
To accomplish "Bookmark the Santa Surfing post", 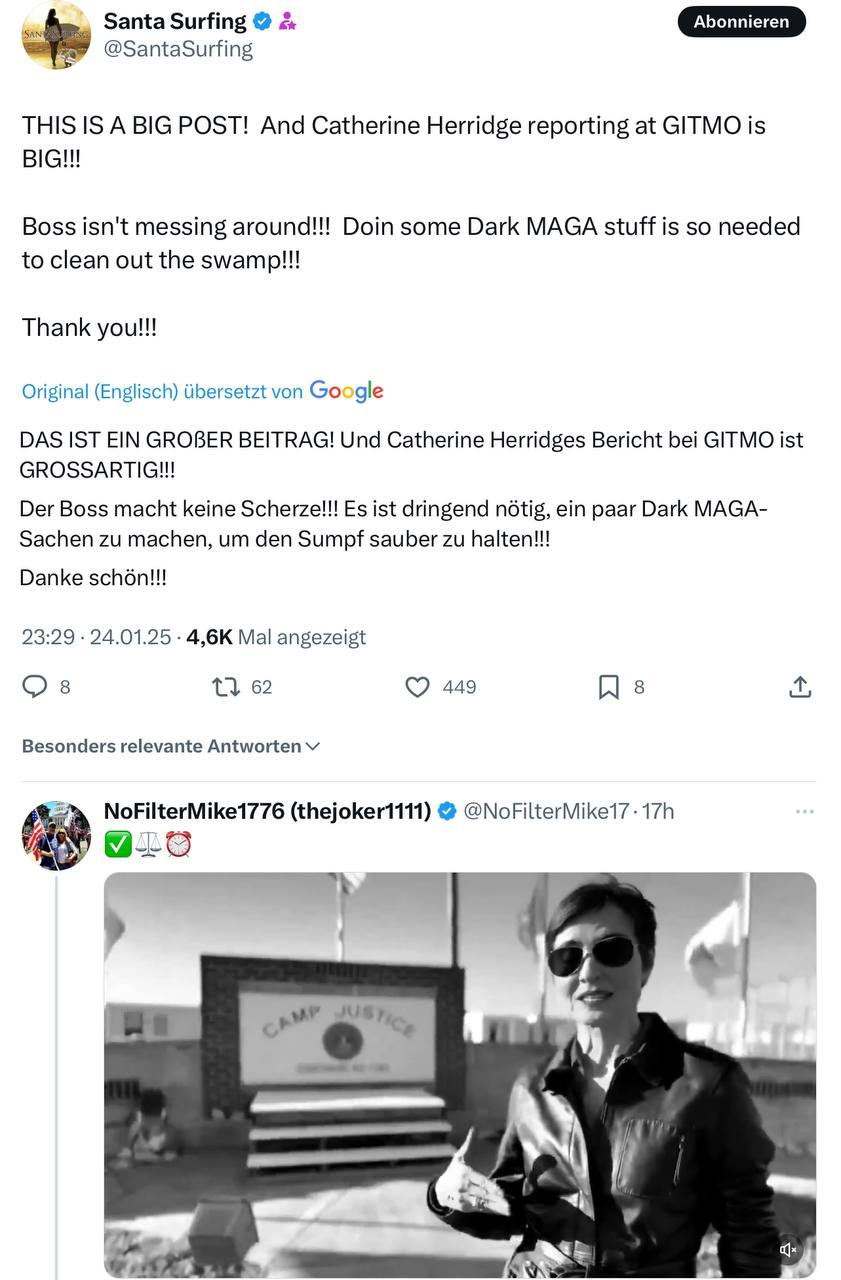I will point(609,687).
